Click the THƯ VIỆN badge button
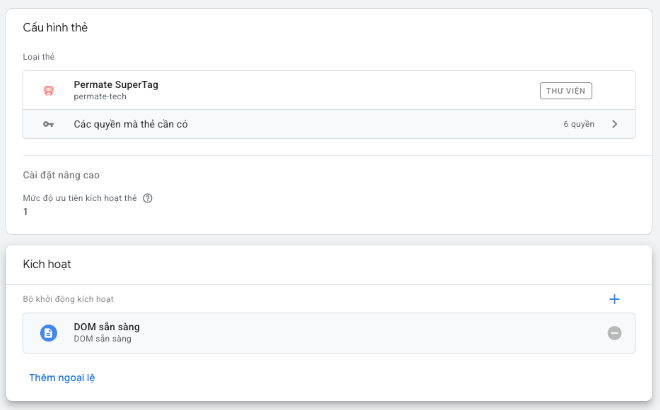660x410 pixels. tap(566, 91)
